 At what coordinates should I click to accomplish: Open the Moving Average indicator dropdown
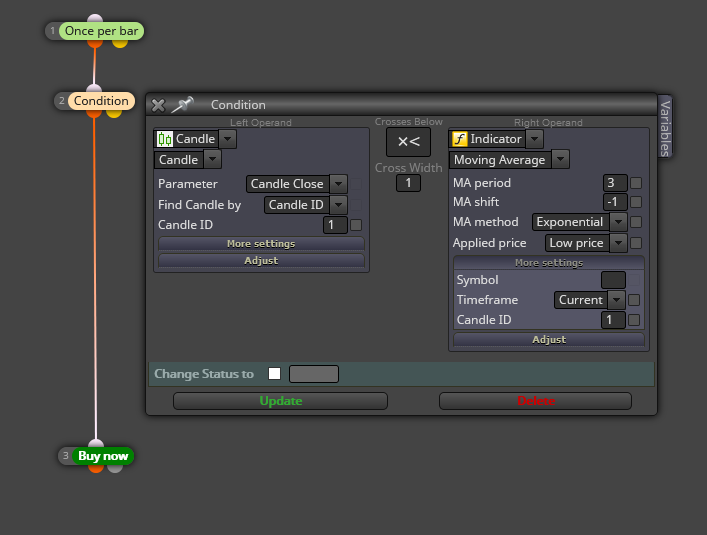(x=560, y=159)
